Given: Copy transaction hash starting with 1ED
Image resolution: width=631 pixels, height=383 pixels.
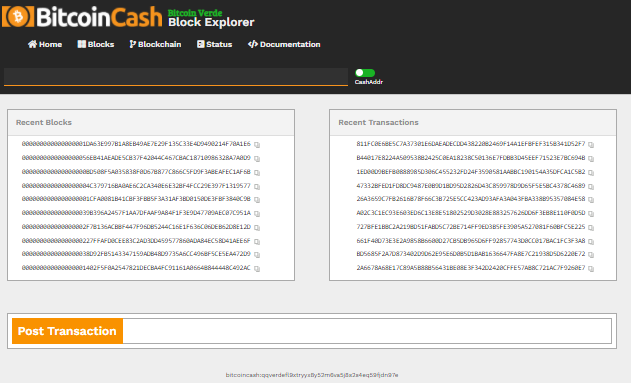Looking at the screenshot, I should tap(591, 173).
